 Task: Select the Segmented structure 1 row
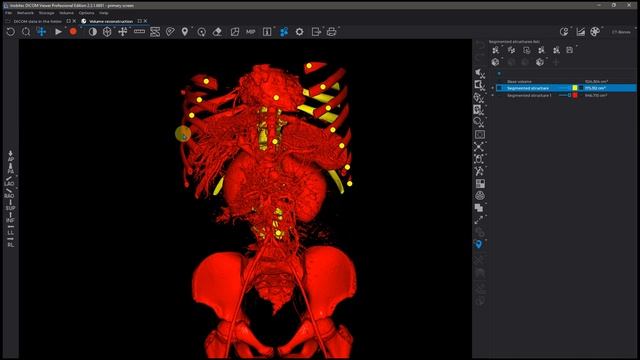point(563,95)
